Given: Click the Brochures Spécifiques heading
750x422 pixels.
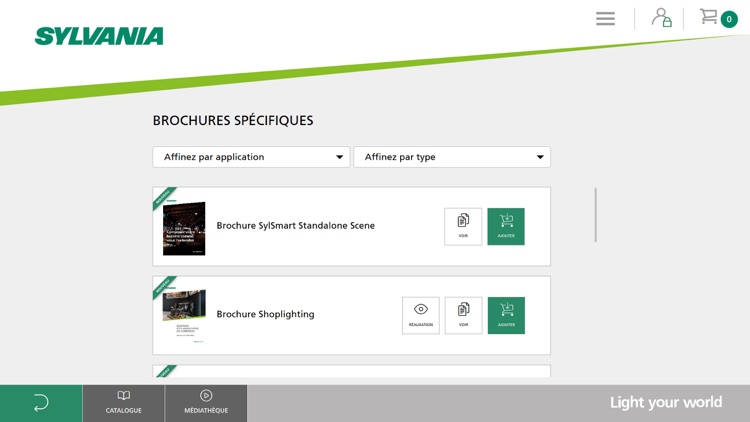Looking at the screenshot, I should pos(233,121).
